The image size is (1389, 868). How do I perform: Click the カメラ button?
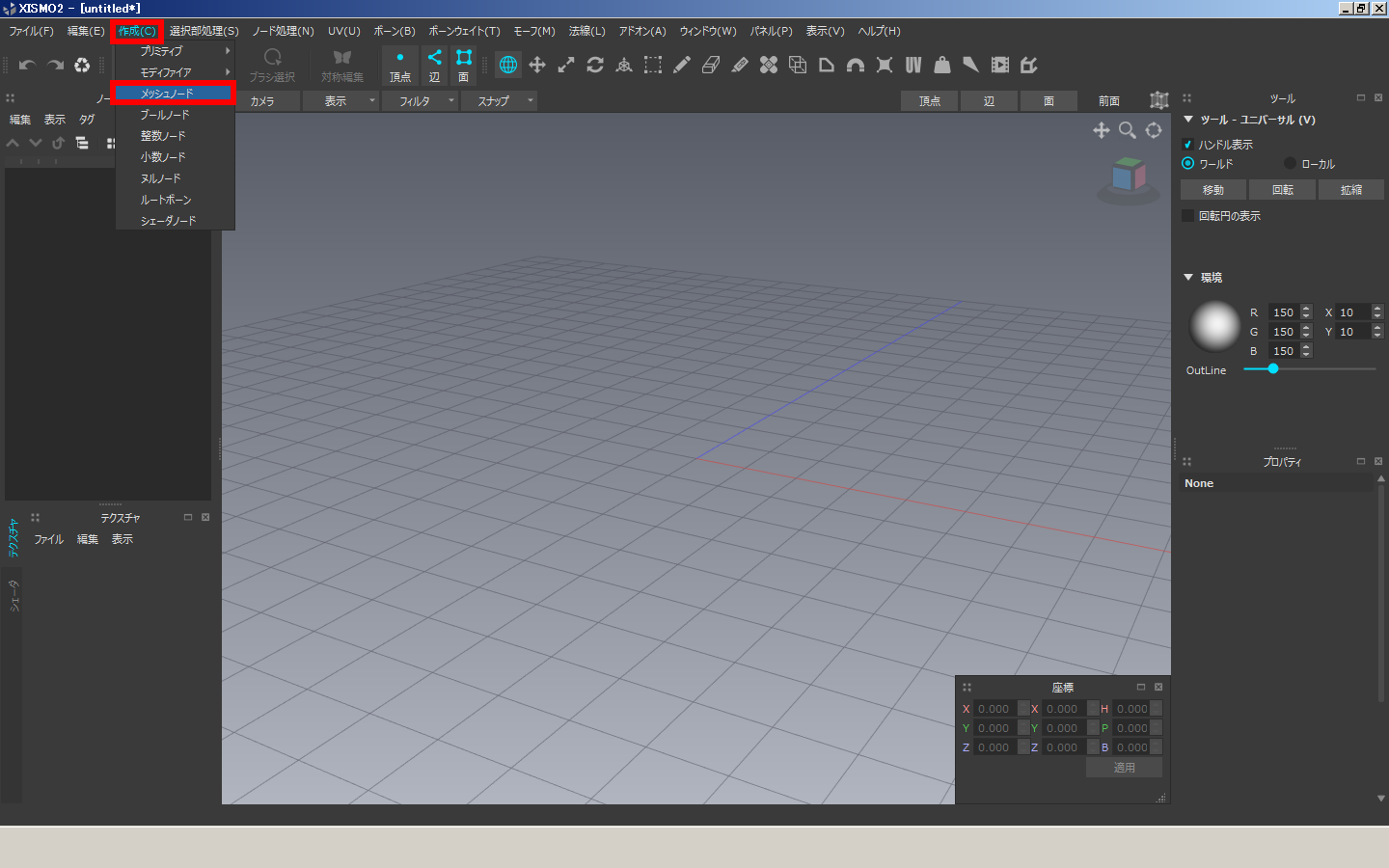[x=262, y=100]
